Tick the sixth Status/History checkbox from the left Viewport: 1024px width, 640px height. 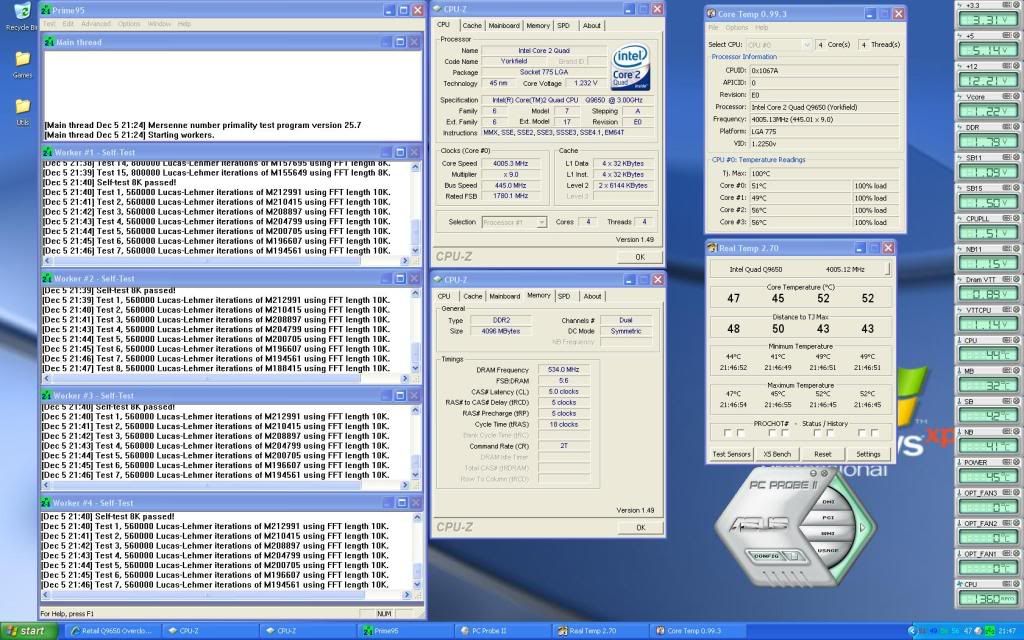pyautogui.click(x=830, y=433)
